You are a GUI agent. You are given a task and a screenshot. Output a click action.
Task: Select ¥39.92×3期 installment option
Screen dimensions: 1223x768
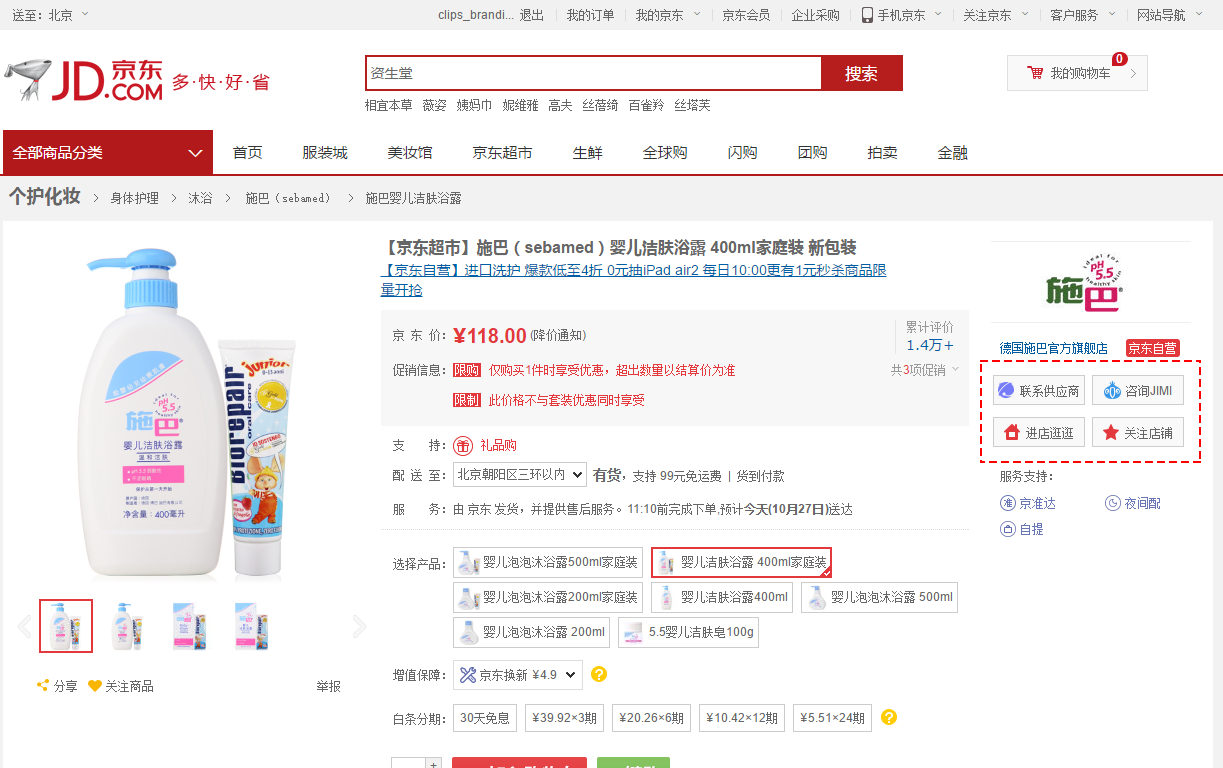(x=563, y=718)
